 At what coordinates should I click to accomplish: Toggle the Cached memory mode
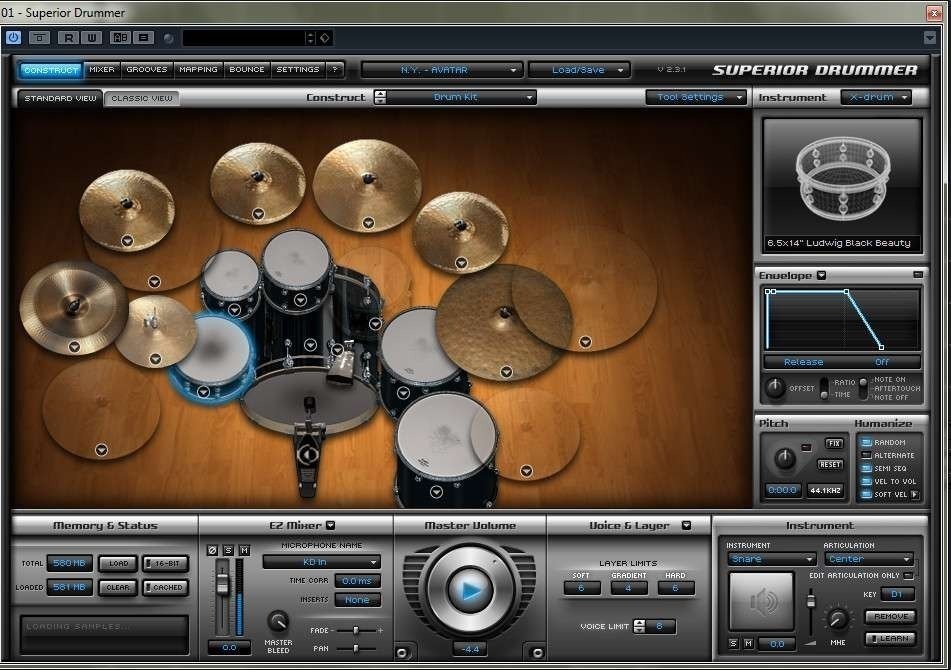point(166,588)
